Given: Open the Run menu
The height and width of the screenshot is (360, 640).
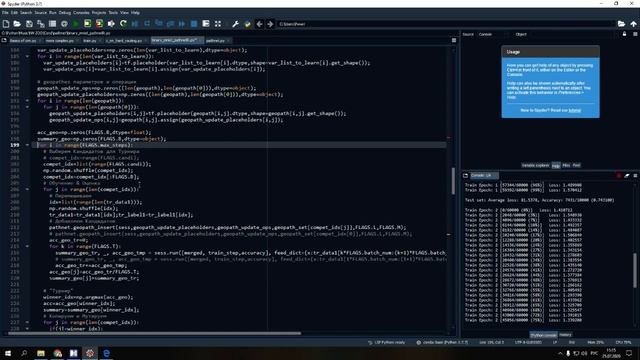Looking at the screenshot, I should pyautogui.click(x=53, y=13).
